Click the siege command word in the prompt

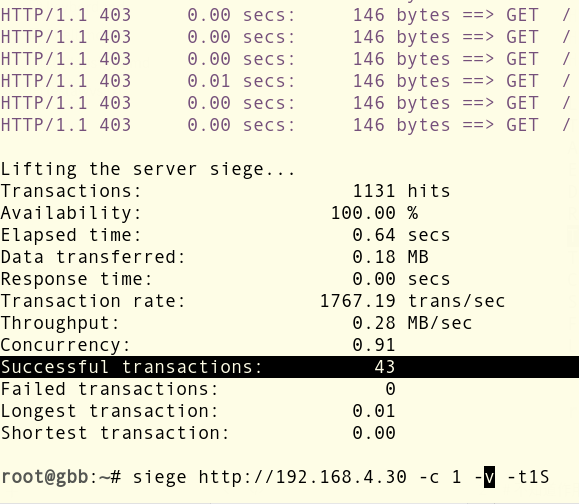coord(160,477)
